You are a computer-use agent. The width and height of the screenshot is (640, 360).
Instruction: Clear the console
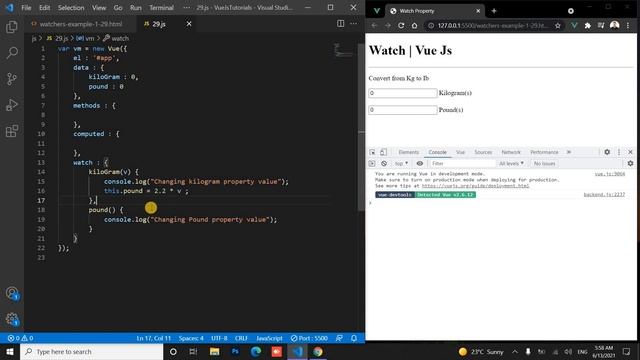(x=384, y=163)
